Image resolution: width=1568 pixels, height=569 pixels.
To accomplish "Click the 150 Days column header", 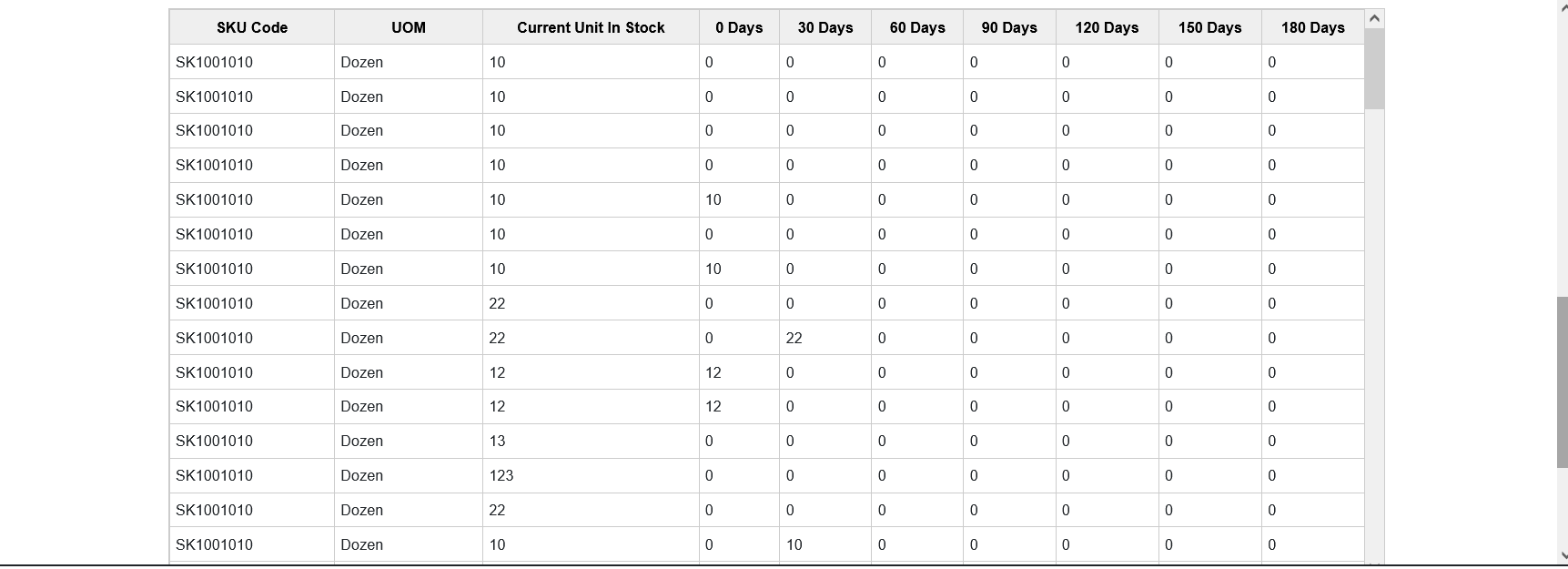I will [x=1209, y=27].
